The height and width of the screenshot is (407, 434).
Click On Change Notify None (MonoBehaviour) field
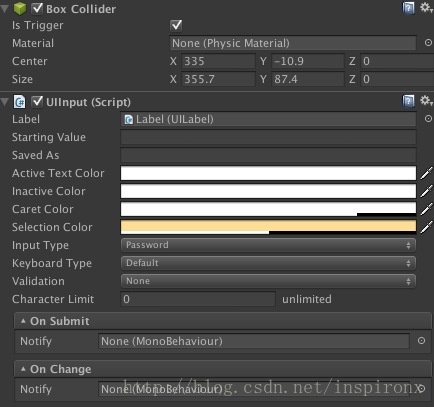(x=254, y=389)
